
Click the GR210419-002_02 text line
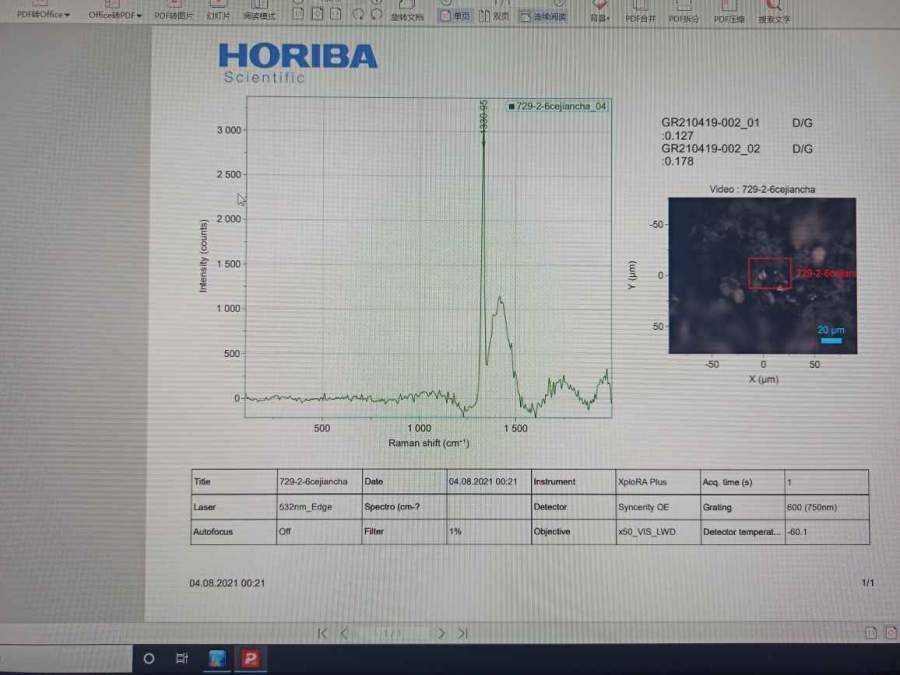(711, 149)
